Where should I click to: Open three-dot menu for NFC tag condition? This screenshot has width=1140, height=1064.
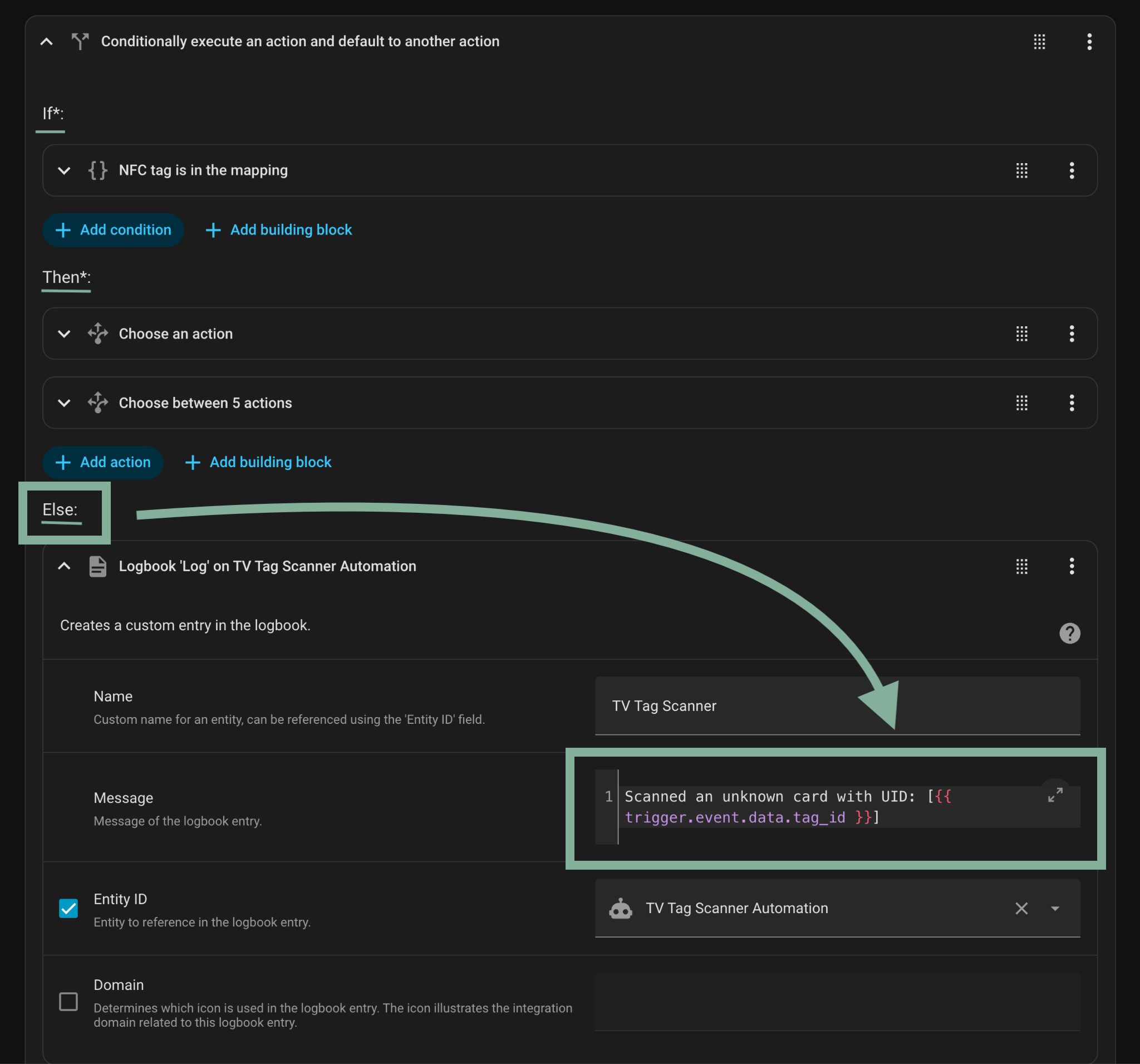1071,170
